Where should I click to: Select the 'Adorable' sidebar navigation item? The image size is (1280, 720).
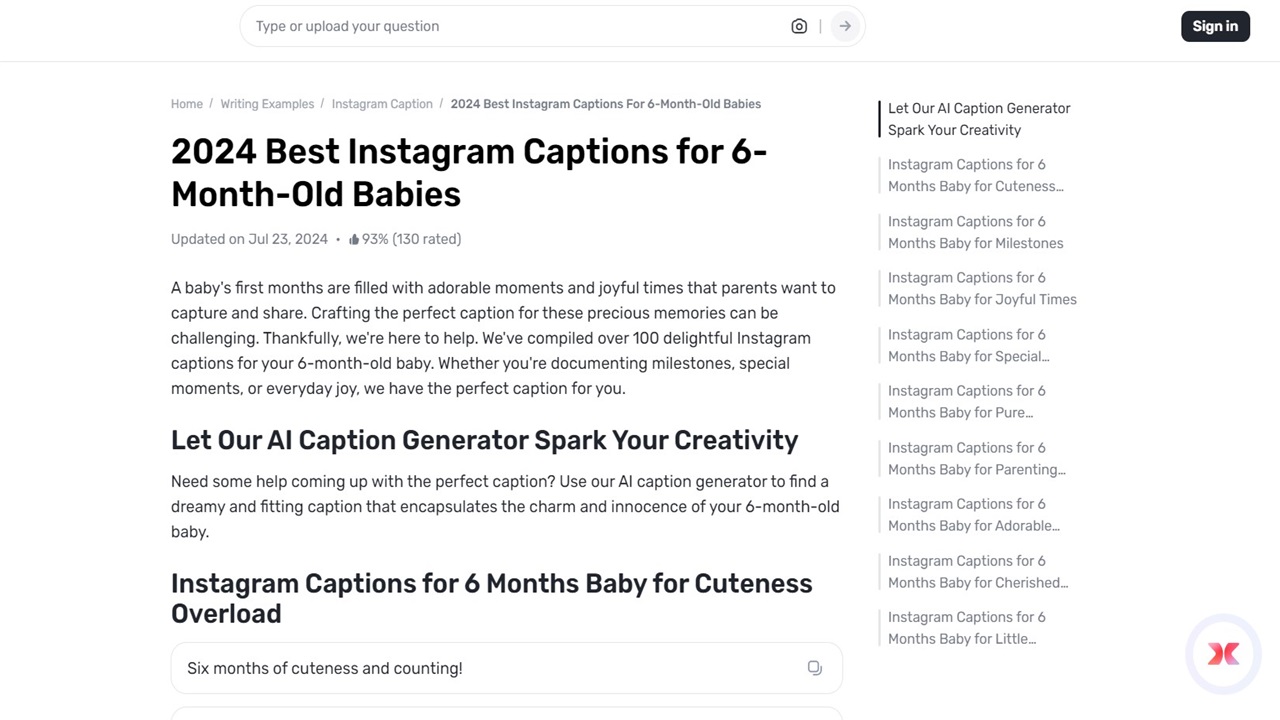pos(973,514)
